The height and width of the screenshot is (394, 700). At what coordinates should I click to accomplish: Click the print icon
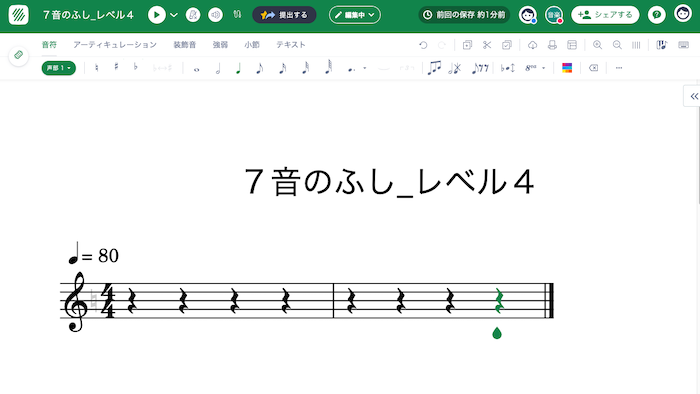552,45
